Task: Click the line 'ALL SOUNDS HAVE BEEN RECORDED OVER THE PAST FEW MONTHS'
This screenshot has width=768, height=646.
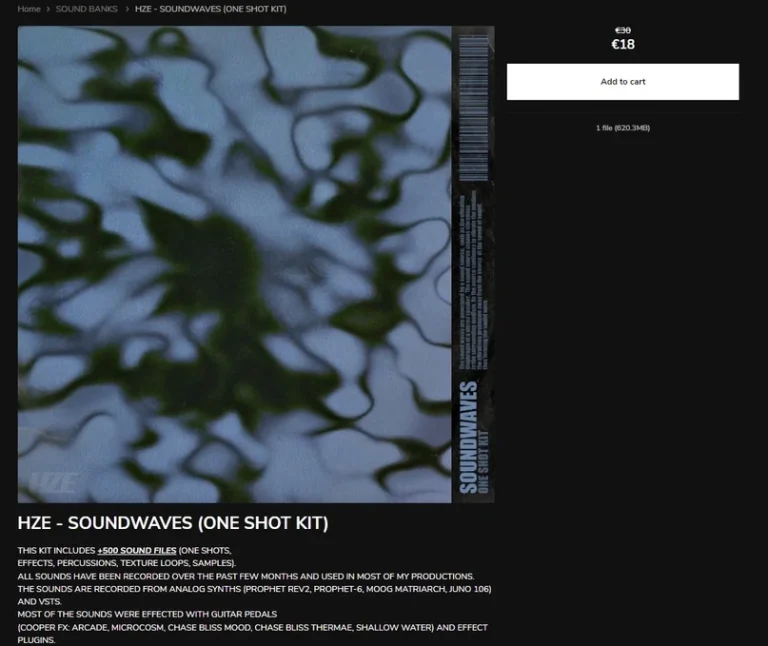Action: [x=245, y=576]
